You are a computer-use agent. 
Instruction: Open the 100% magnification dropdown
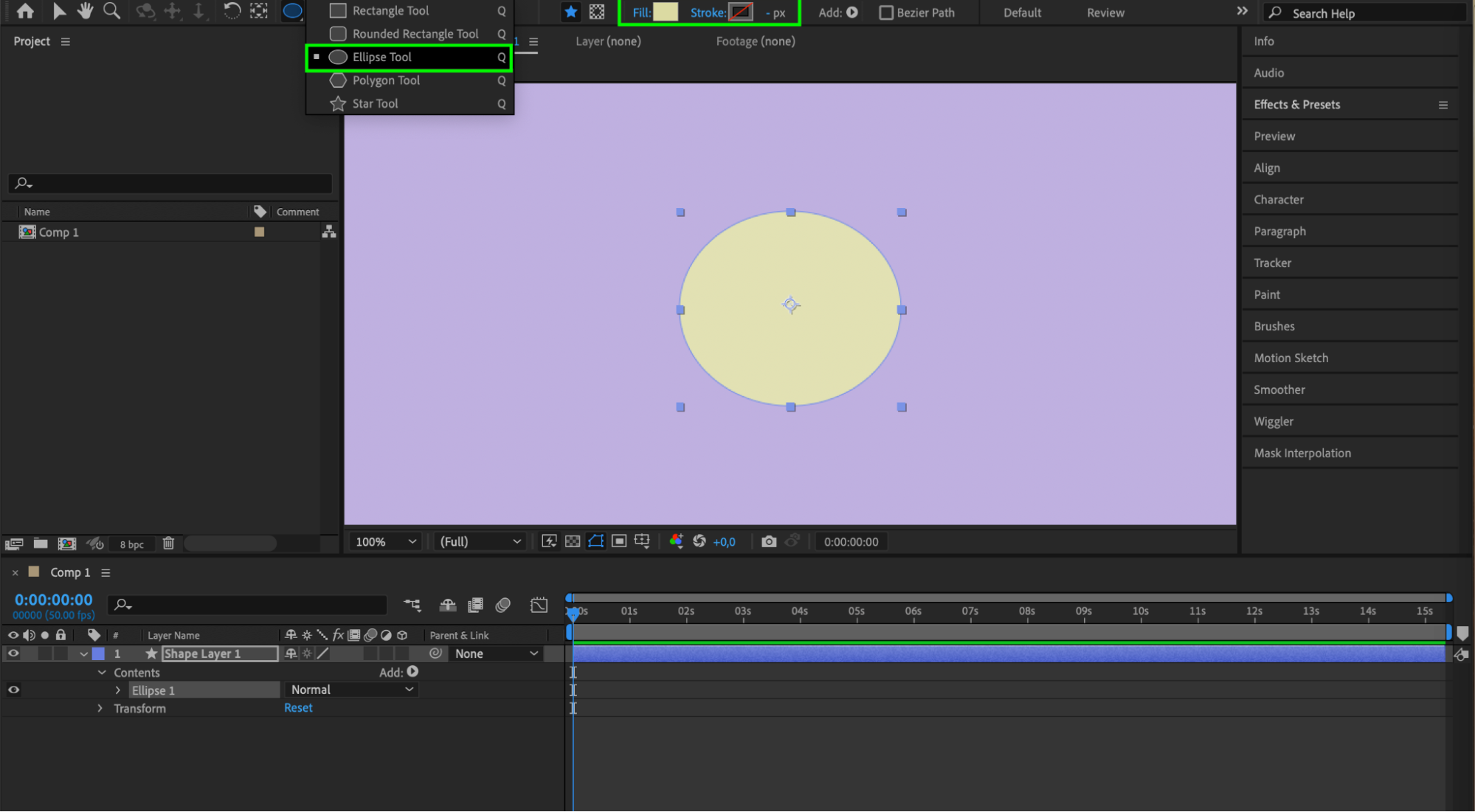pyautogui.click(x=386, y=541)
